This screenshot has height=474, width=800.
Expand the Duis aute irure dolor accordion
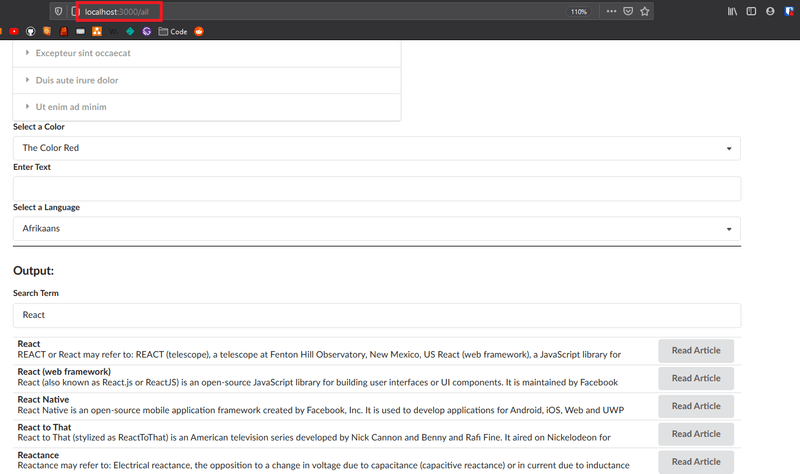(x=207, y=80)
